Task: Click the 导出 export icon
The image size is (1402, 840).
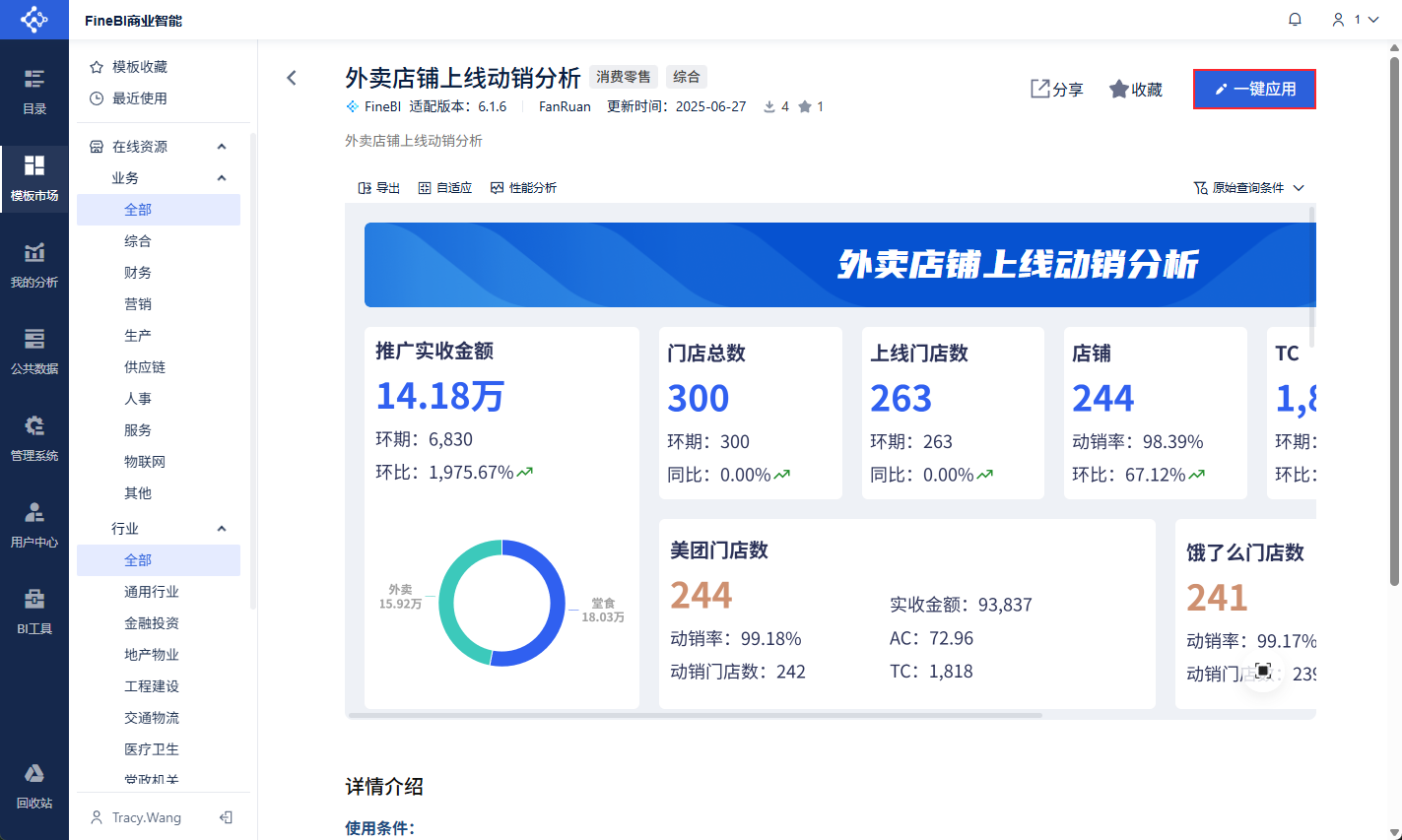Action: coord(365,188)
